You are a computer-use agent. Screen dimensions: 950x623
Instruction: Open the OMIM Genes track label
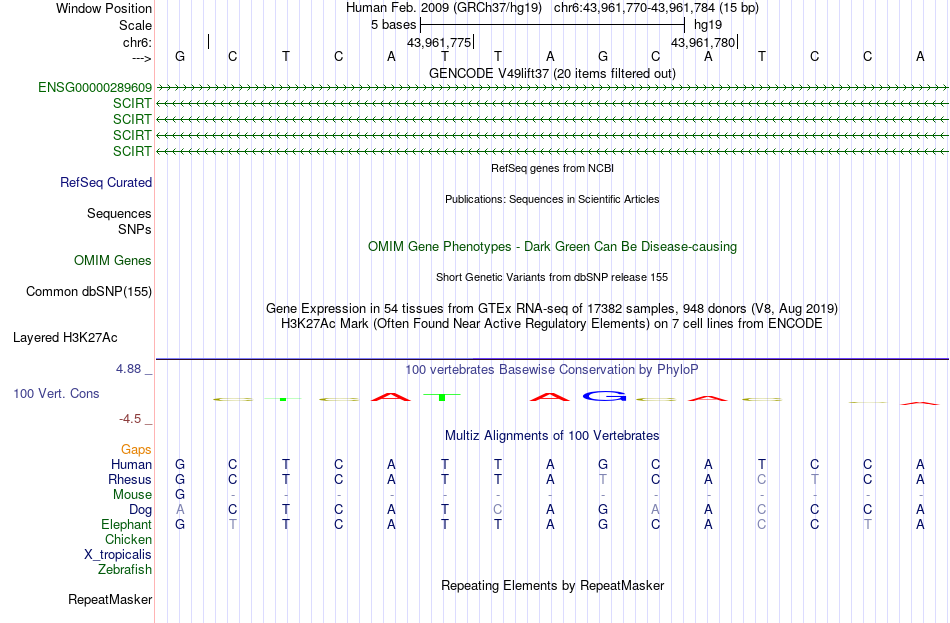113,261
